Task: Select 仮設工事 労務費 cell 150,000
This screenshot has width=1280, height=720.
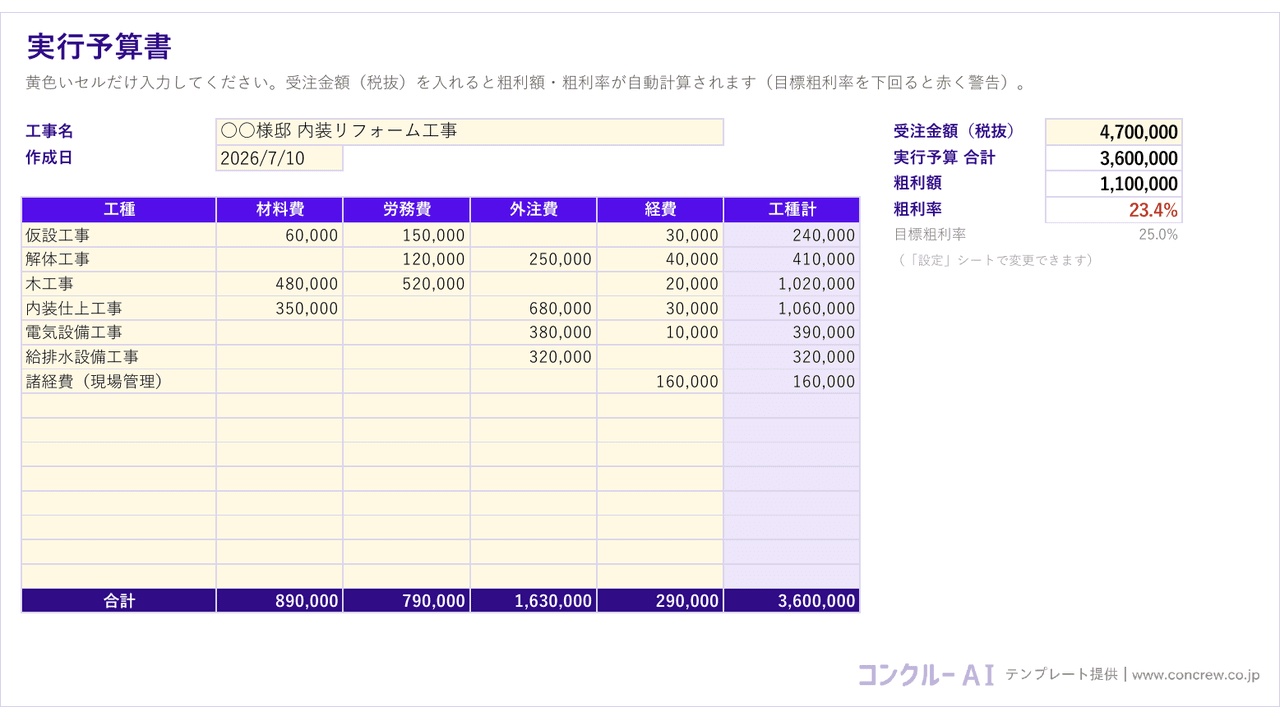Action: tap(407, 235)
